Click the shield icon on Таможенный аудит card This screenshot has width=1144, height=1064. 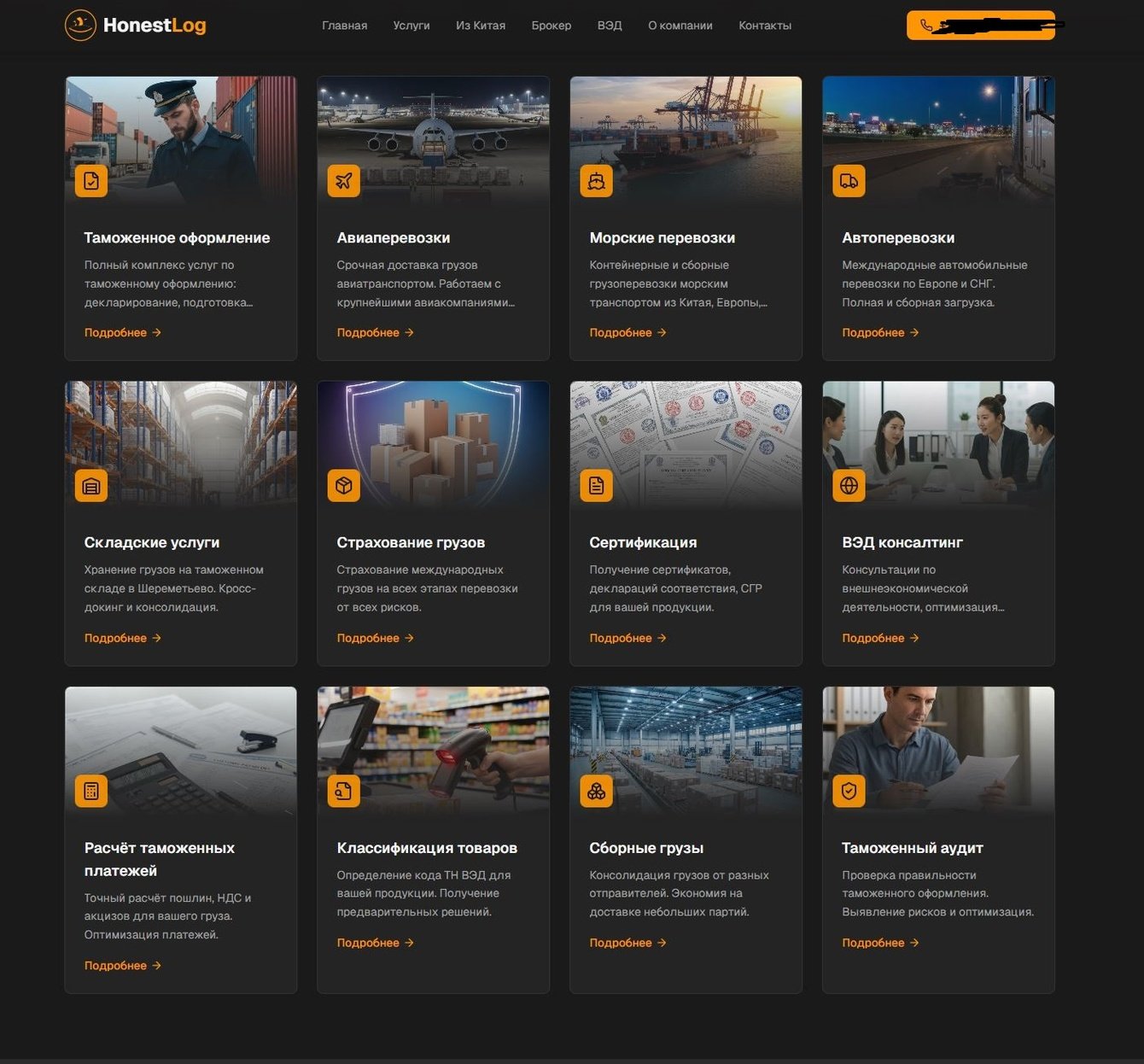(x=849, y=791)
